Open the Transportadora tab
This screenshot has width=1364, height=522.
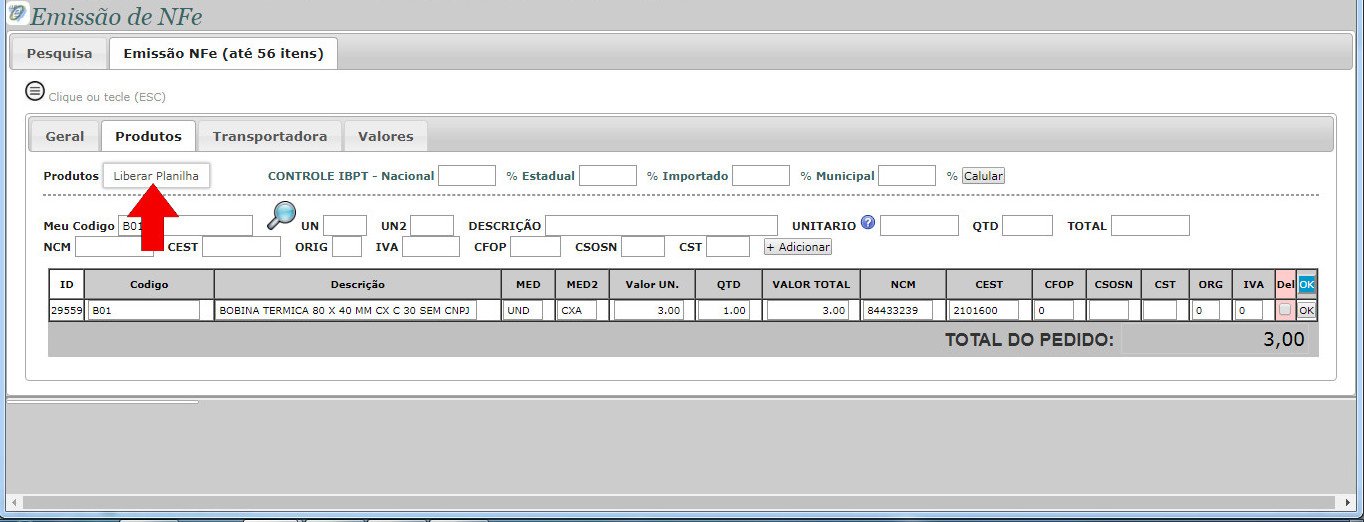coord(269,136)
